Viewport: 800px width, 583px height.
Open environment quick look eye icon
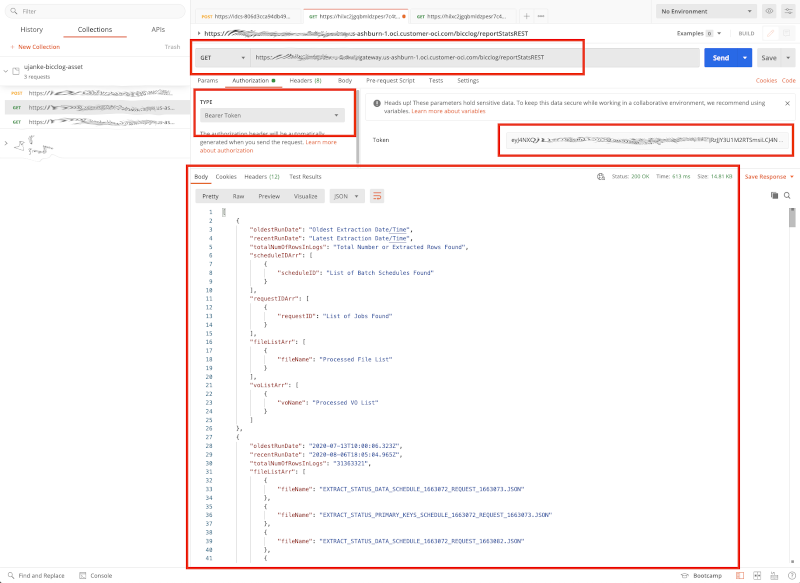(x=767, y=10)
